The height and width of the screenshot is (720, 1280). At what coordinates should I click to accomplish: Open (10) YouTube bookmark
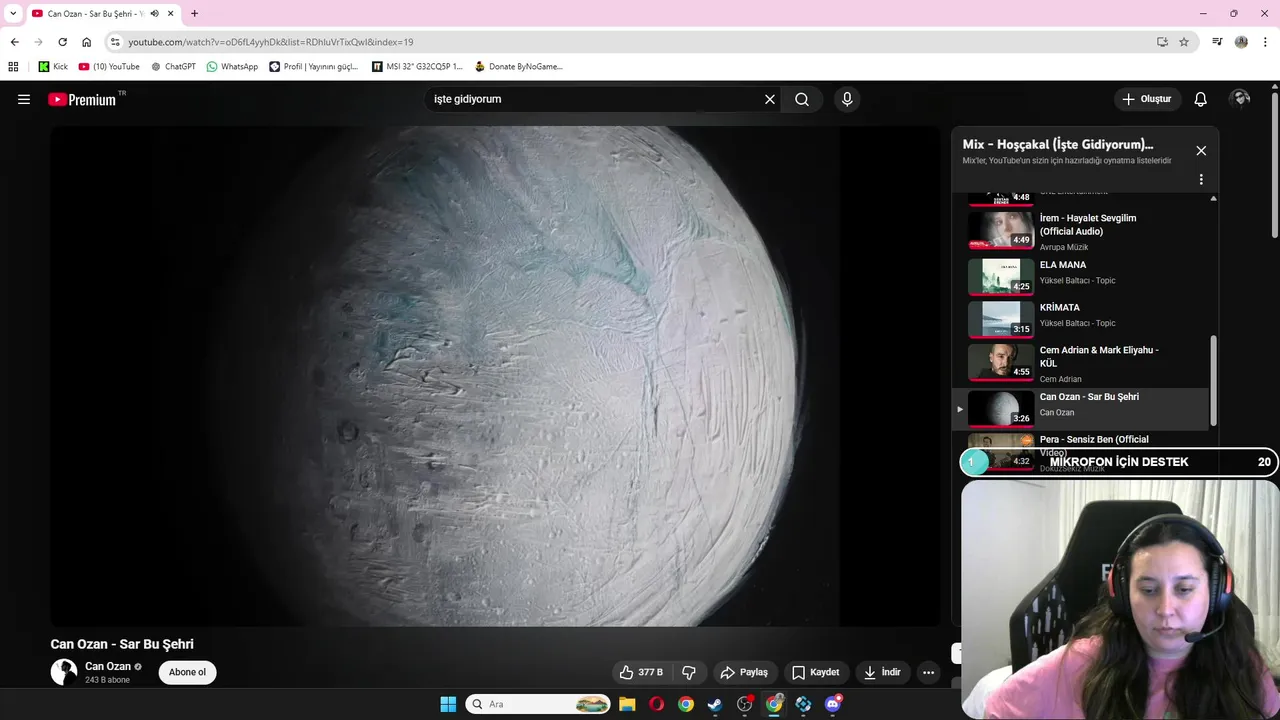click(x=109, y=67)
